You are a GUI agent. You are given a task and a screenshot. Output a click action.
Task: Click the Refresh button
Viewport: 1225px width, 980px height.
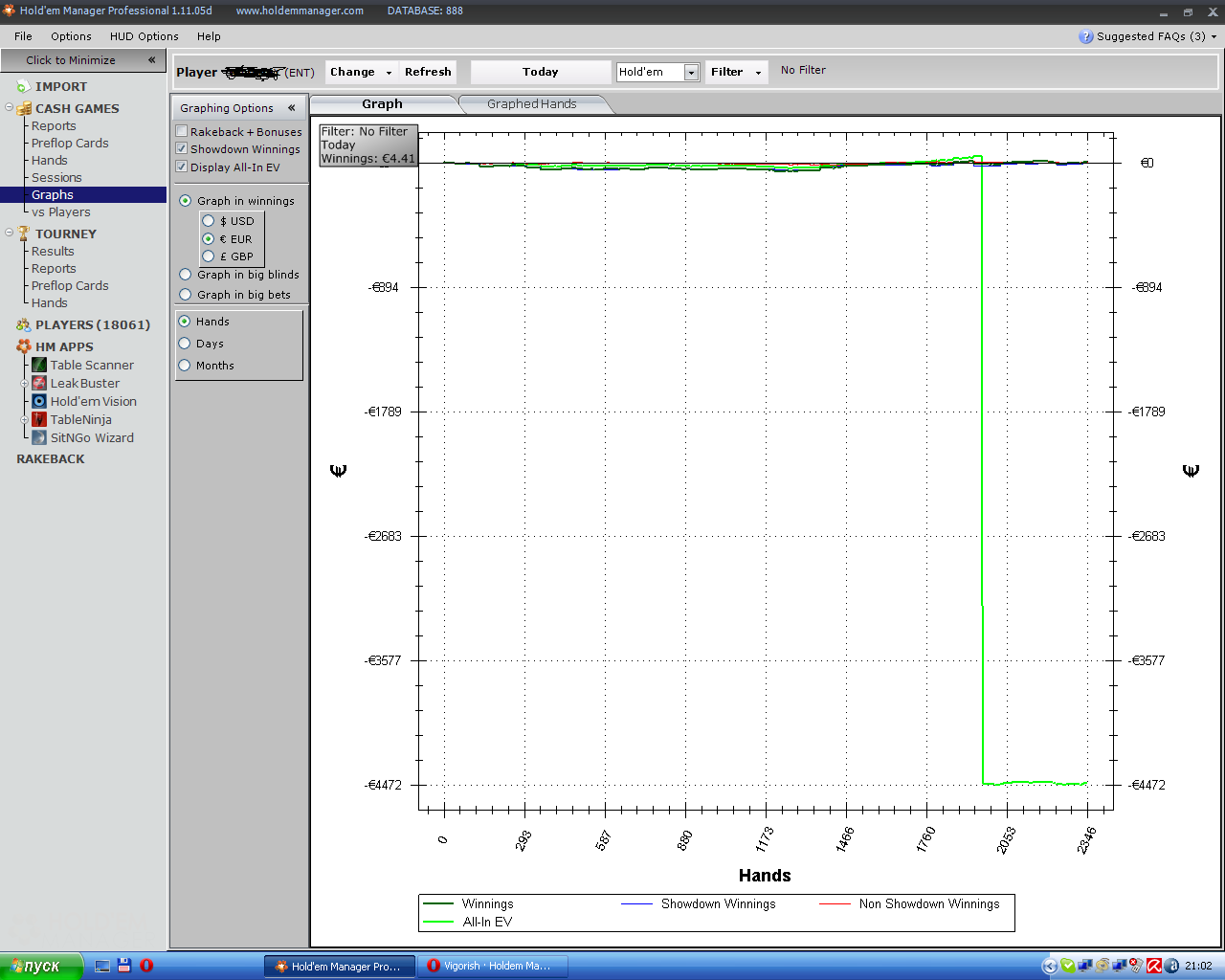pyautogui.click(x=428, y=72)
